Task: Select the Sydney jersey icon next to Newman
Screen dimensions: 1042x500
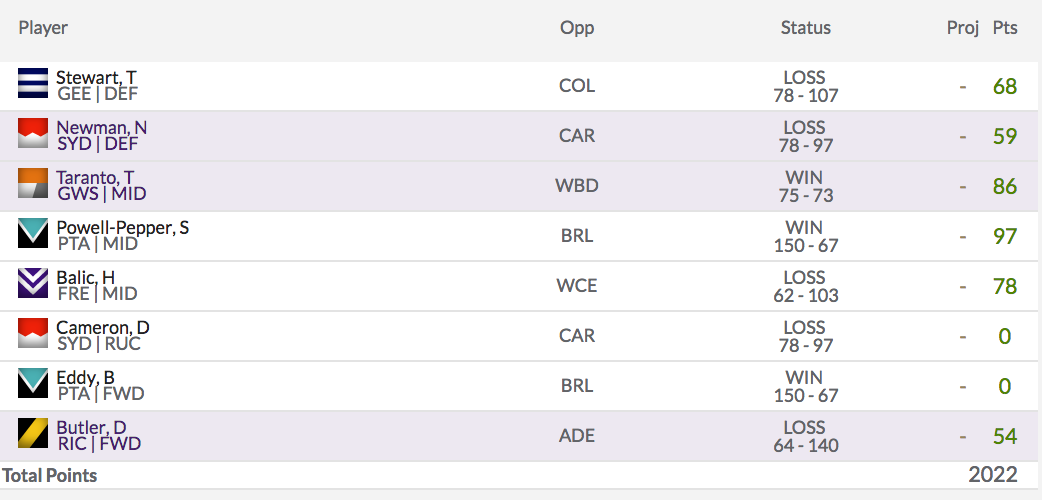Action: [33, 133]
